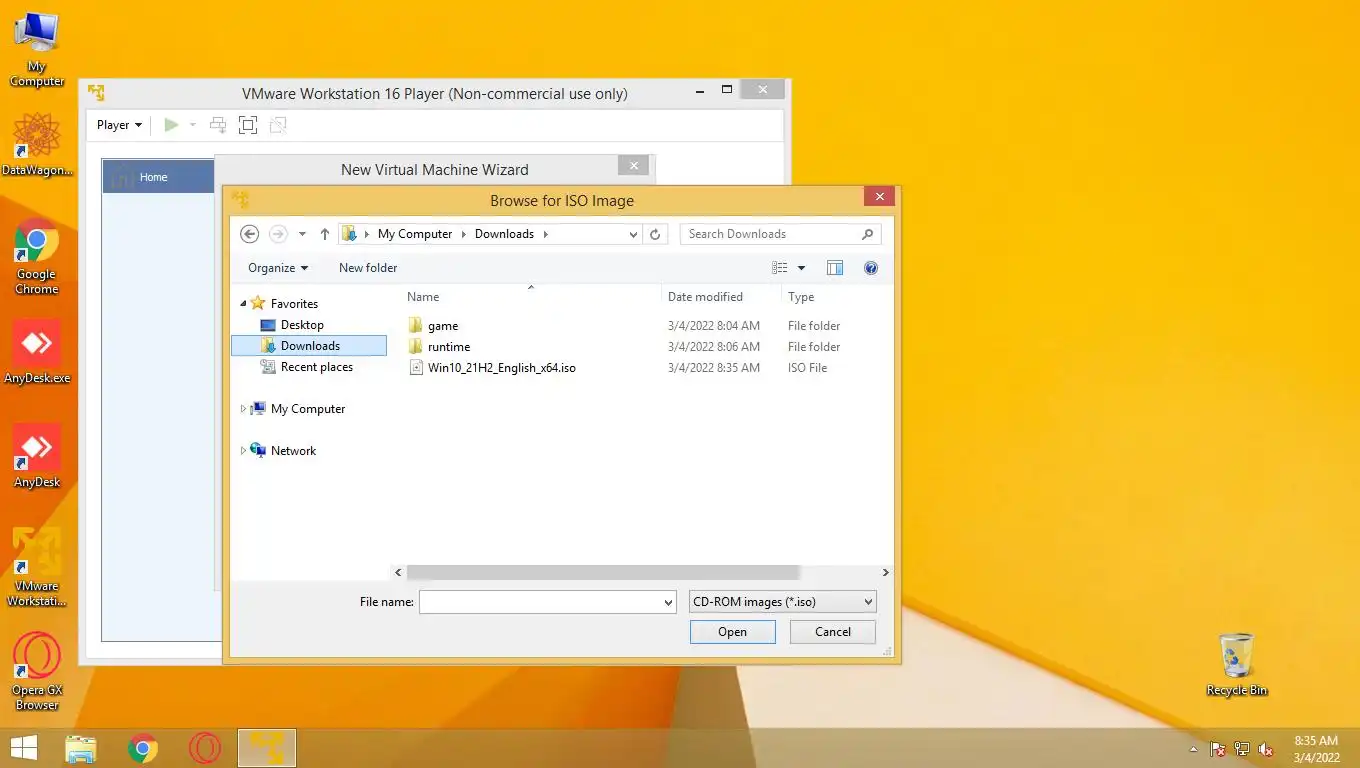Open Chrome from the taskbar

[143, 748]
